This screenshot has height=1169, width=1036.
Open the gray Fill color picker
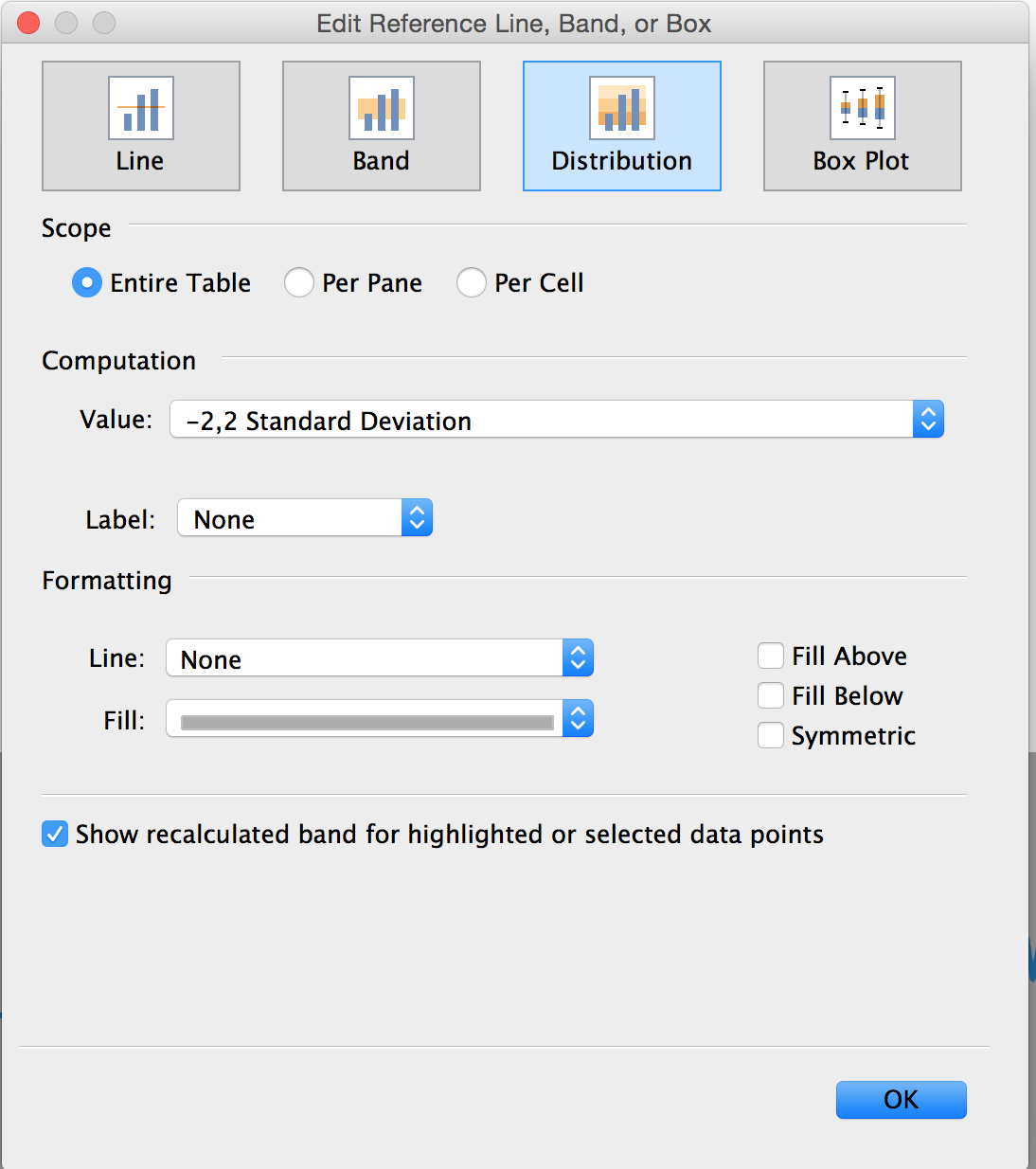380,718
